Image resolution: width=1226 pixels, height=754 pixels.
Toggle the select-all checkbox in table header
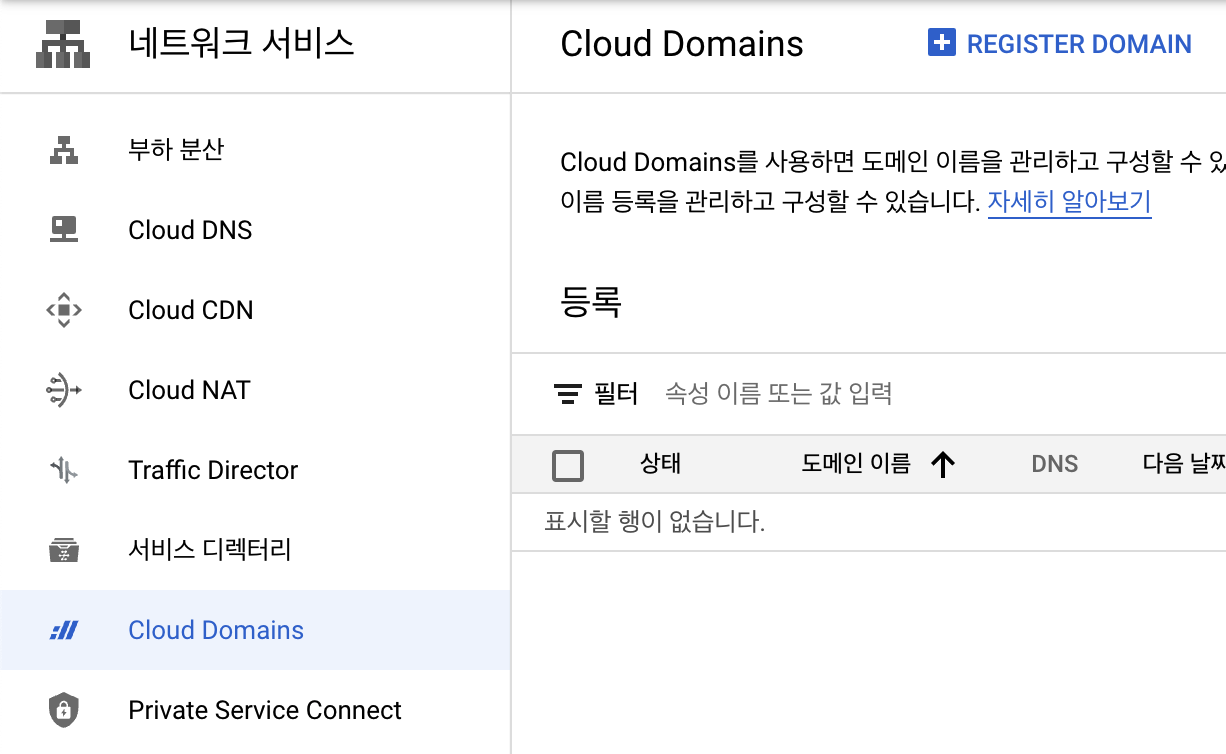[568, 465]
